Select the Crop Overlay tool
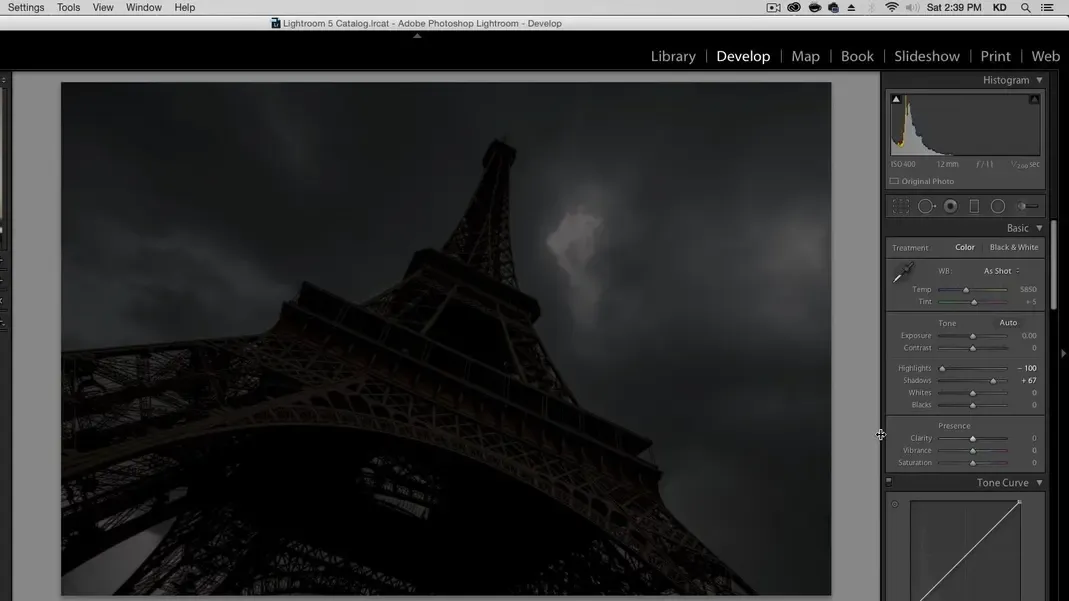 click(x=901, y=206)
